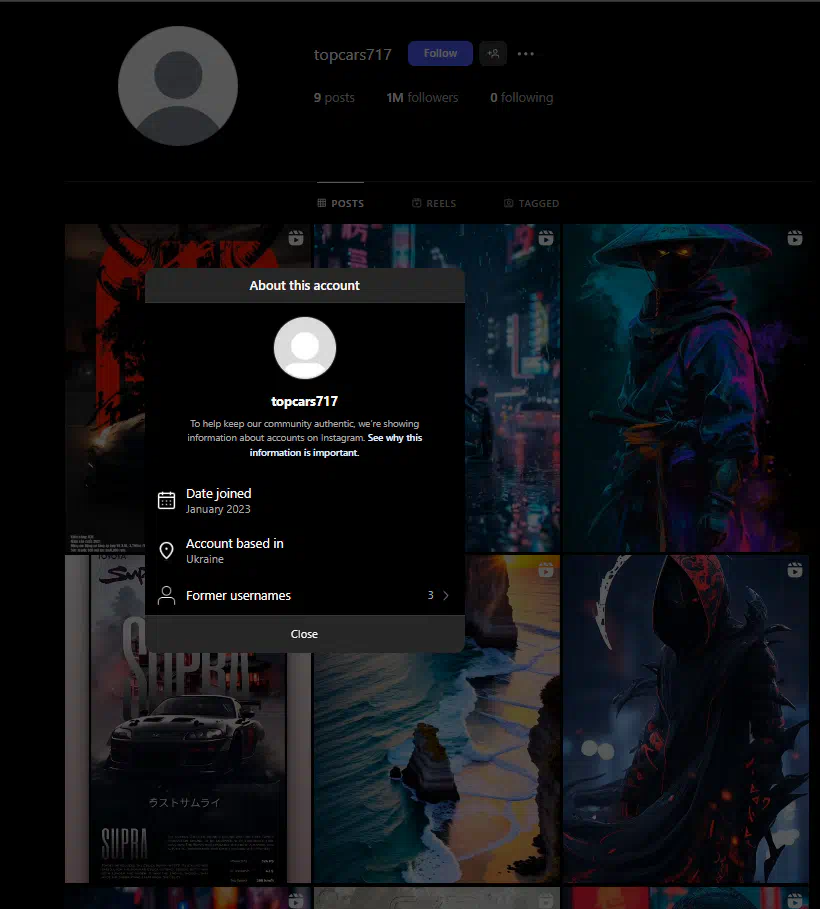This screenshot has width=820, height=909.
Task: Open the 1M followers list
Action: pos(422,97)
